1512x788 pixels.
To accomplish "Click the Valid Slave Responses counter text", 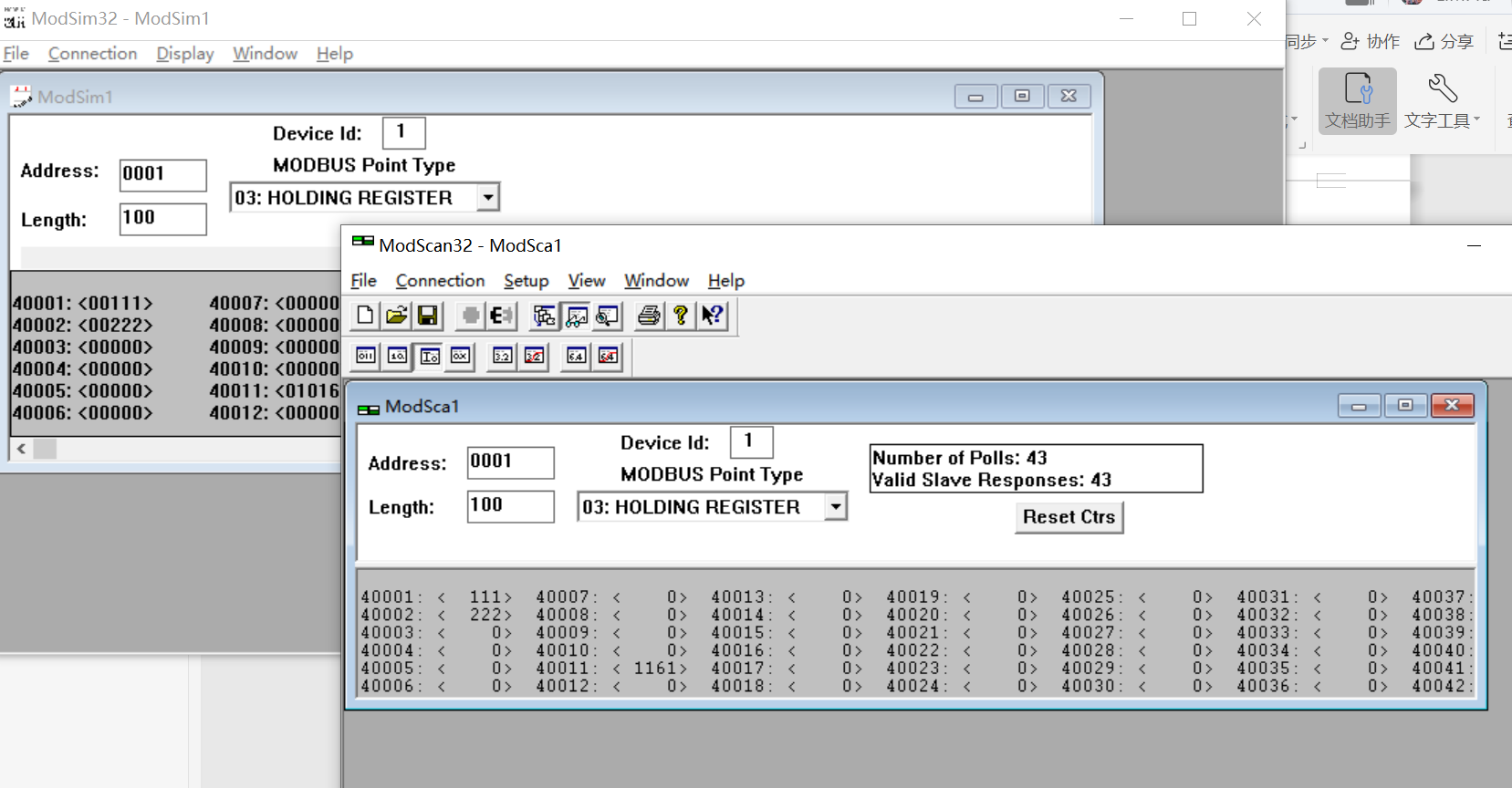I will coord(992,480).
